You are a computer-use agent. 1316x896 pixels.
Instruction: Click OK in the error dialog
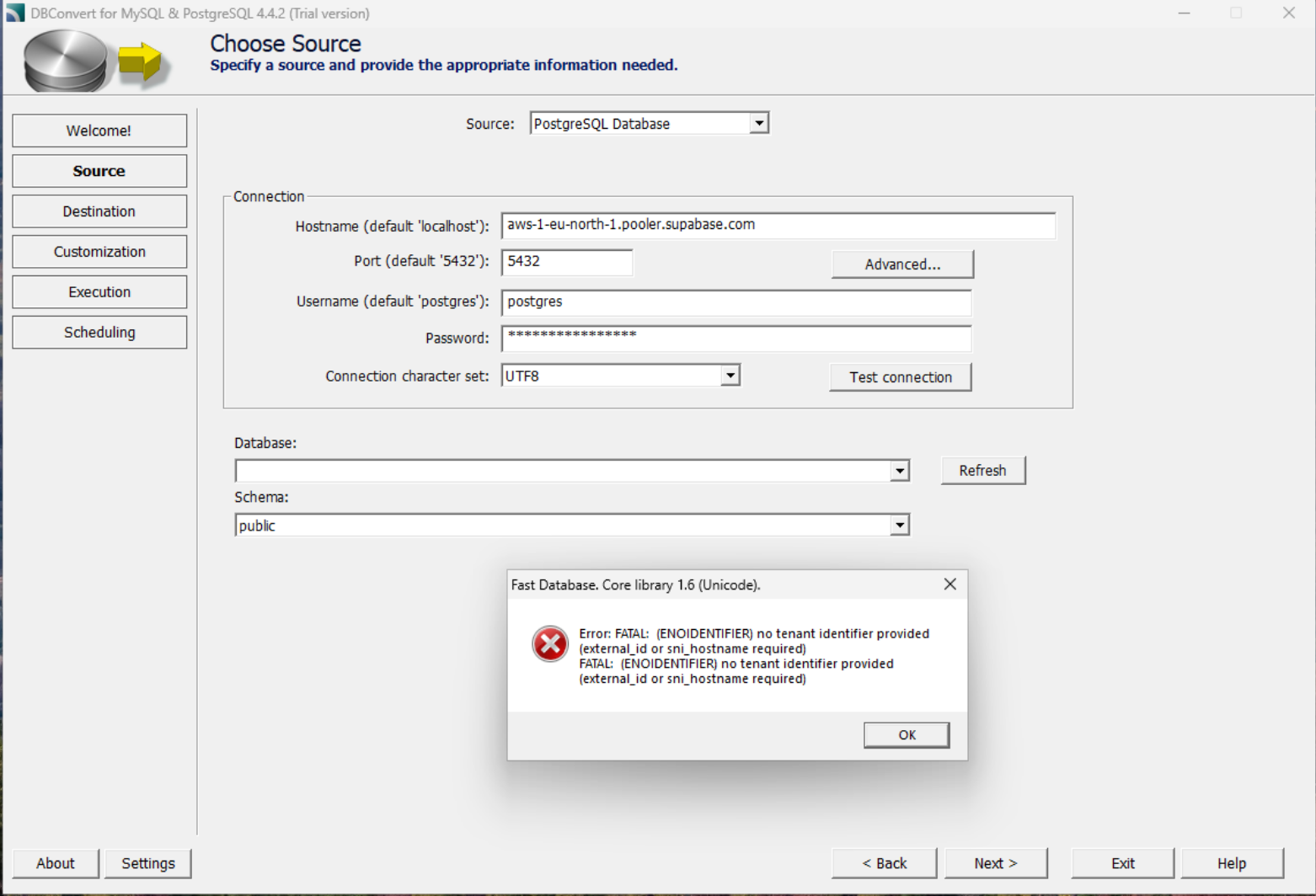[x=907, y=735]
